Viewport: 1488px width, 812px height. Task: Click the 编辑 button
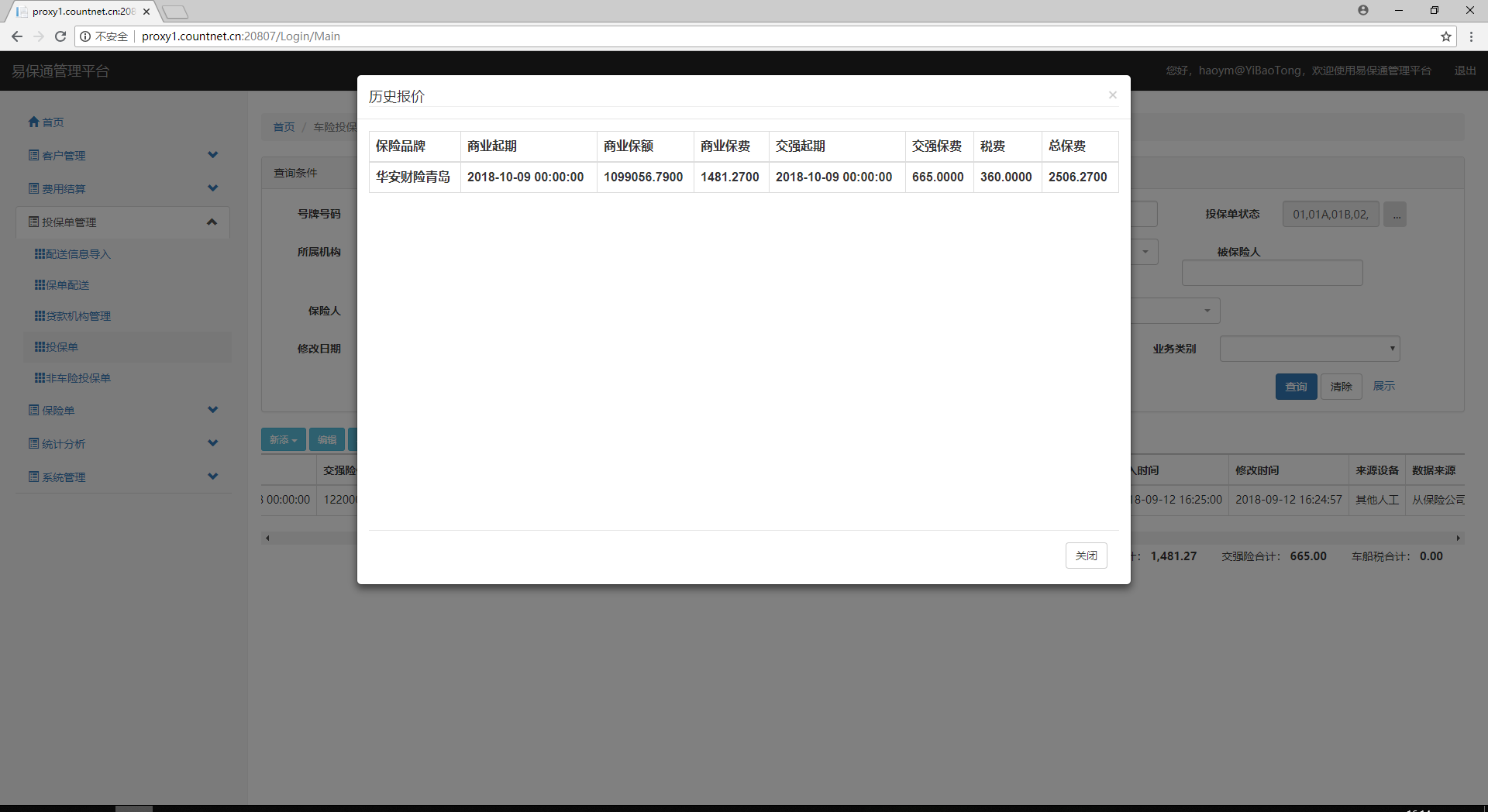coord(327,439)
